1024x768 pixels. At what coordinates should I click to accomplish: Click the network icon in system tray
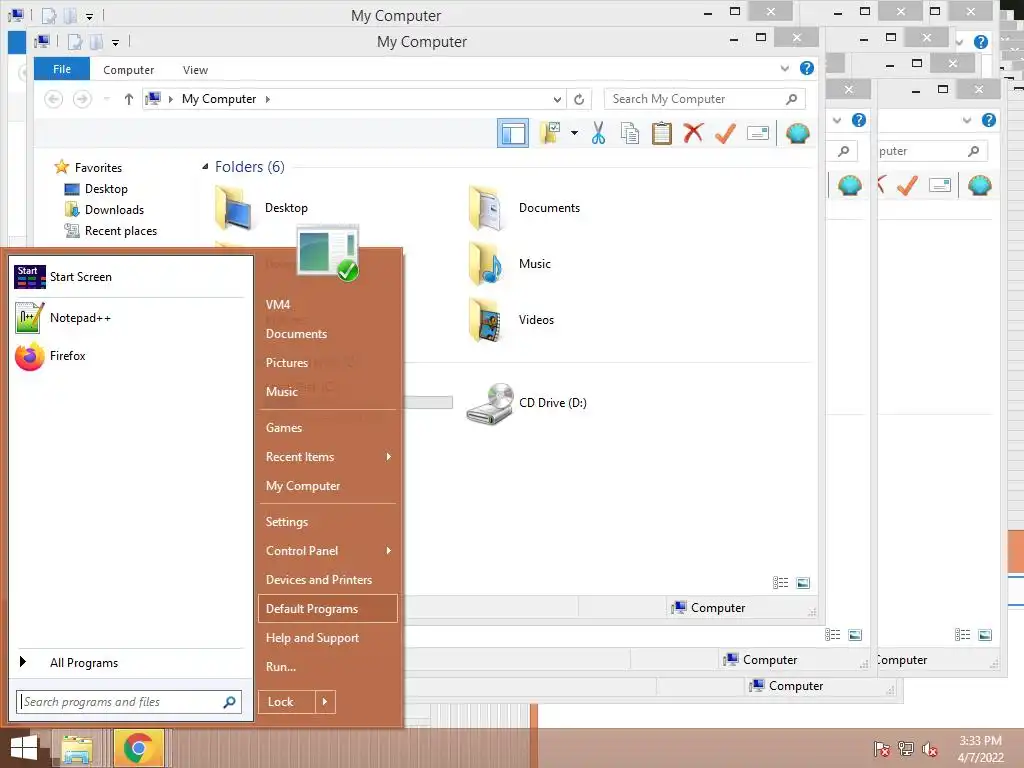[906, 749]
